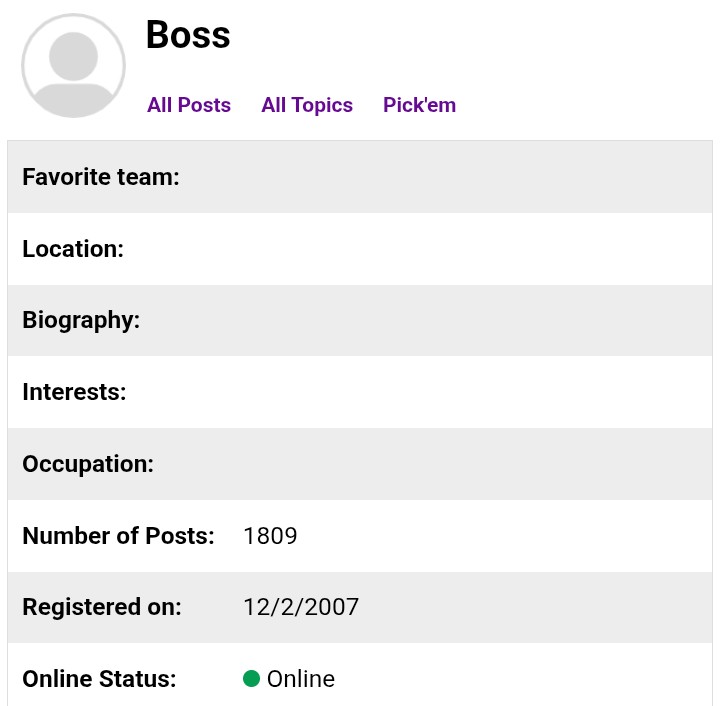Open the All Posts link
The height and width of the screenshot is (706, 720).
[189, 105]
